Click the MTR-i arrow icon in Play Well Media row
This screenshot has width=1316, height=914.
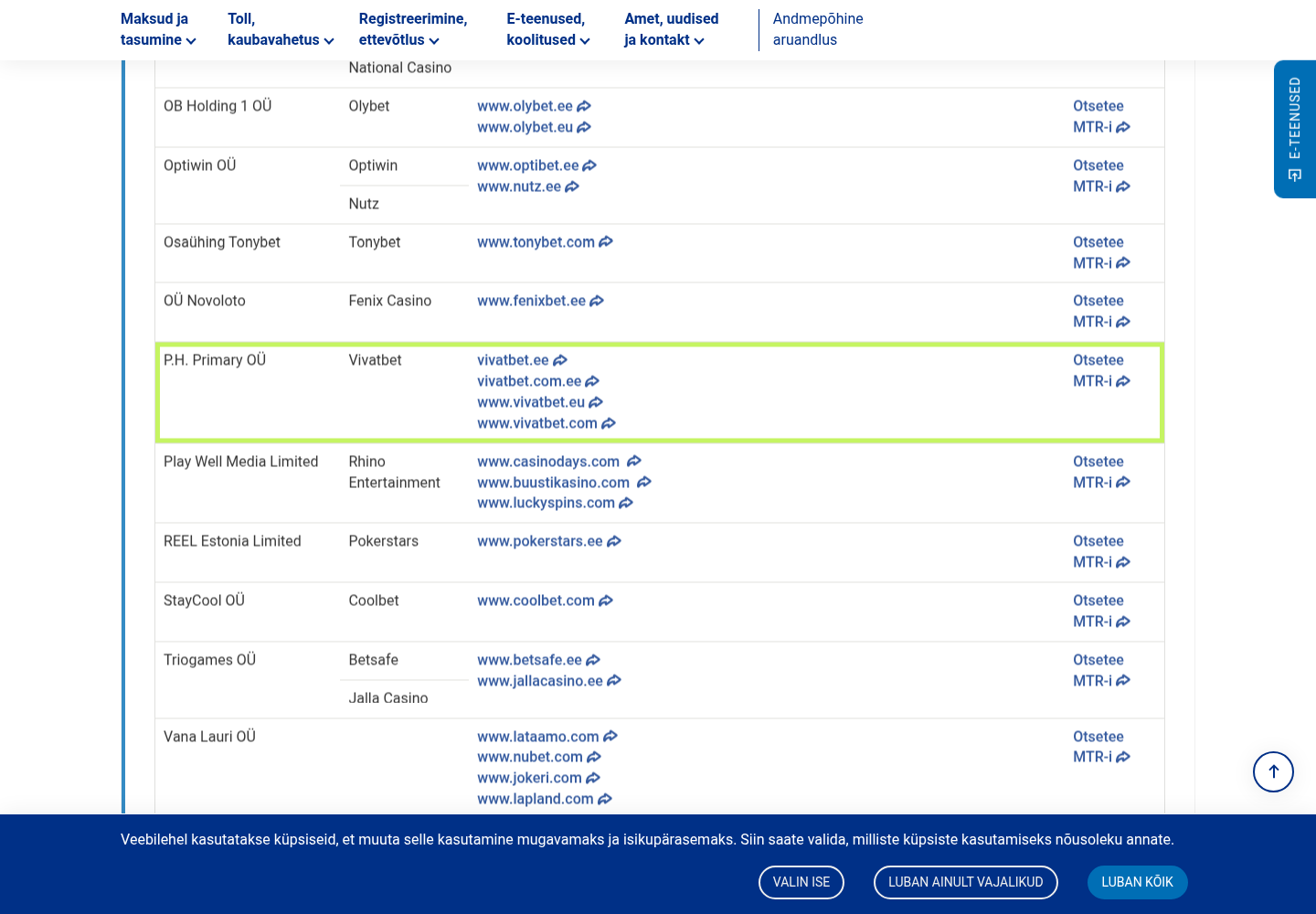pyautogui.click(x=1123, y=483)
